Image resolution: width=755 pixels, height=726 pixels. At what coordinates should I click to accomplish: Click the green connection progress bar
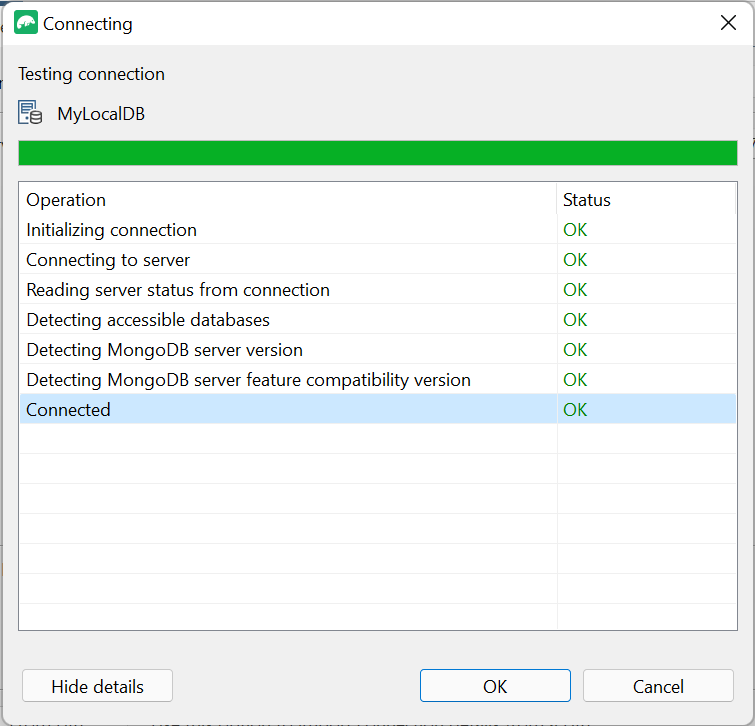click(x=378, y=153)
